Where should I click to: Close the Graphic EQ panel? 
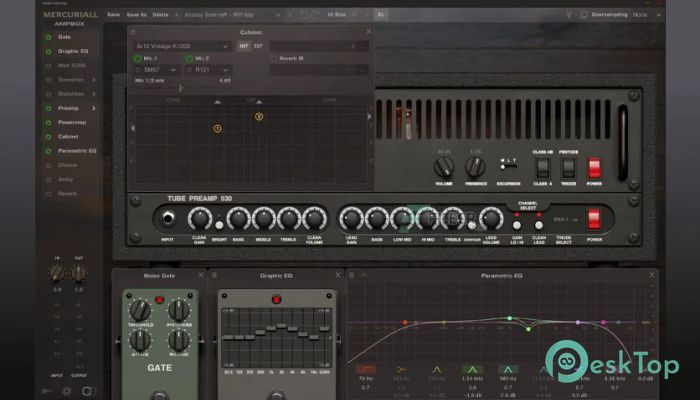click(338, 275)
